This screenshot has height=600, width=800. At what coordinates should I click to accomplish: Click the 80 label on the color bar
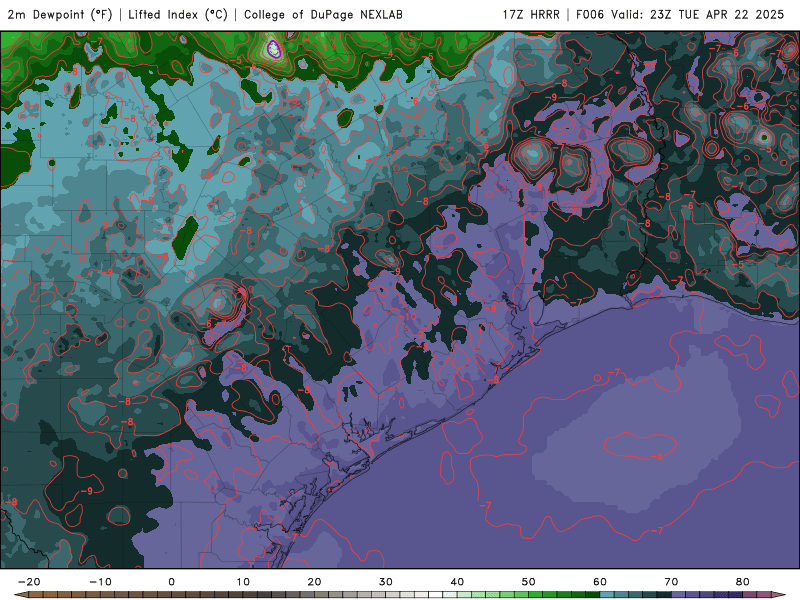click(743, 582)
